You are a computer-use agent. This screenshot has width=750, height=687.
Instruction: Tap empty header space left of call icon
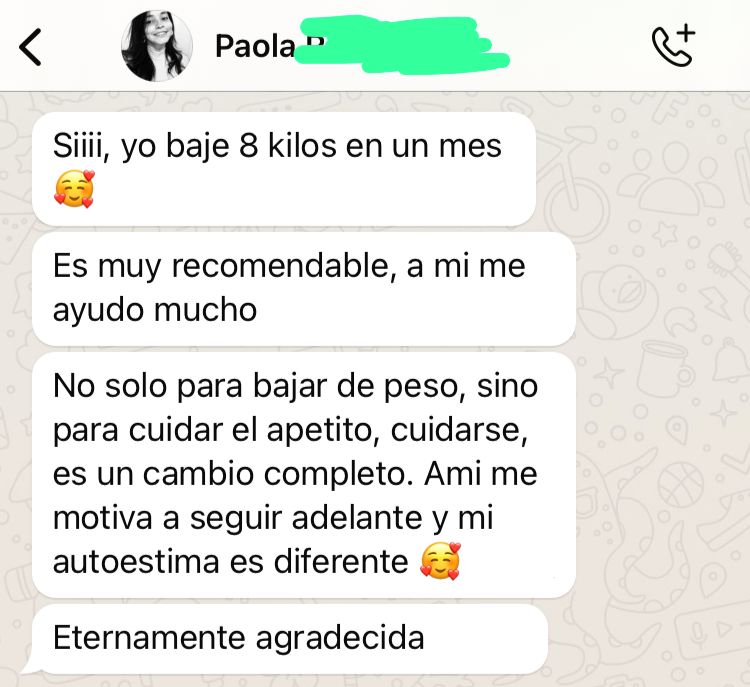coord(579,45)
